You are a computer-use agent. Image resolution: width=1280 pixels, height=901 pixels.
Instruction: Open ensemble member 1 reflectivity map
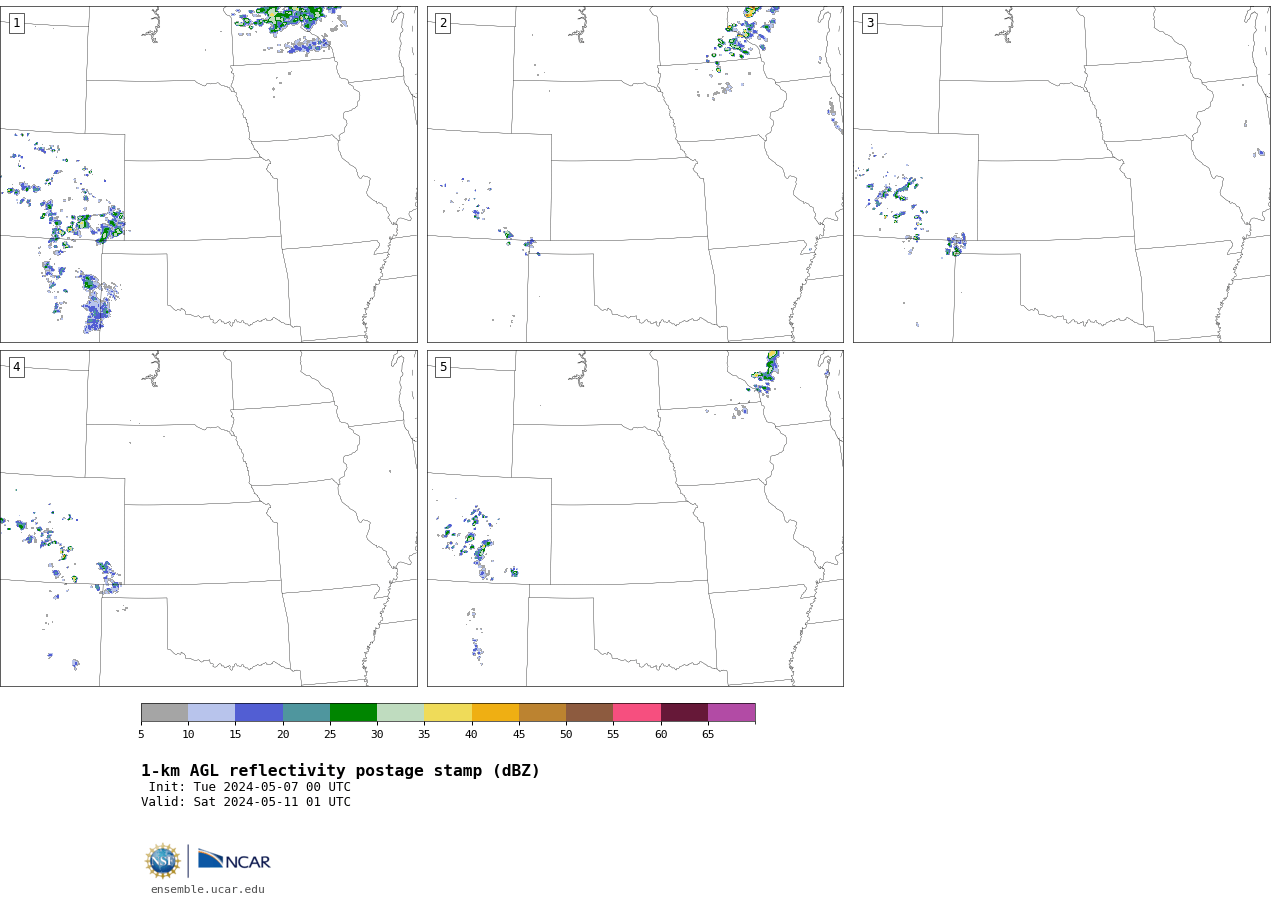click(208, 174)
